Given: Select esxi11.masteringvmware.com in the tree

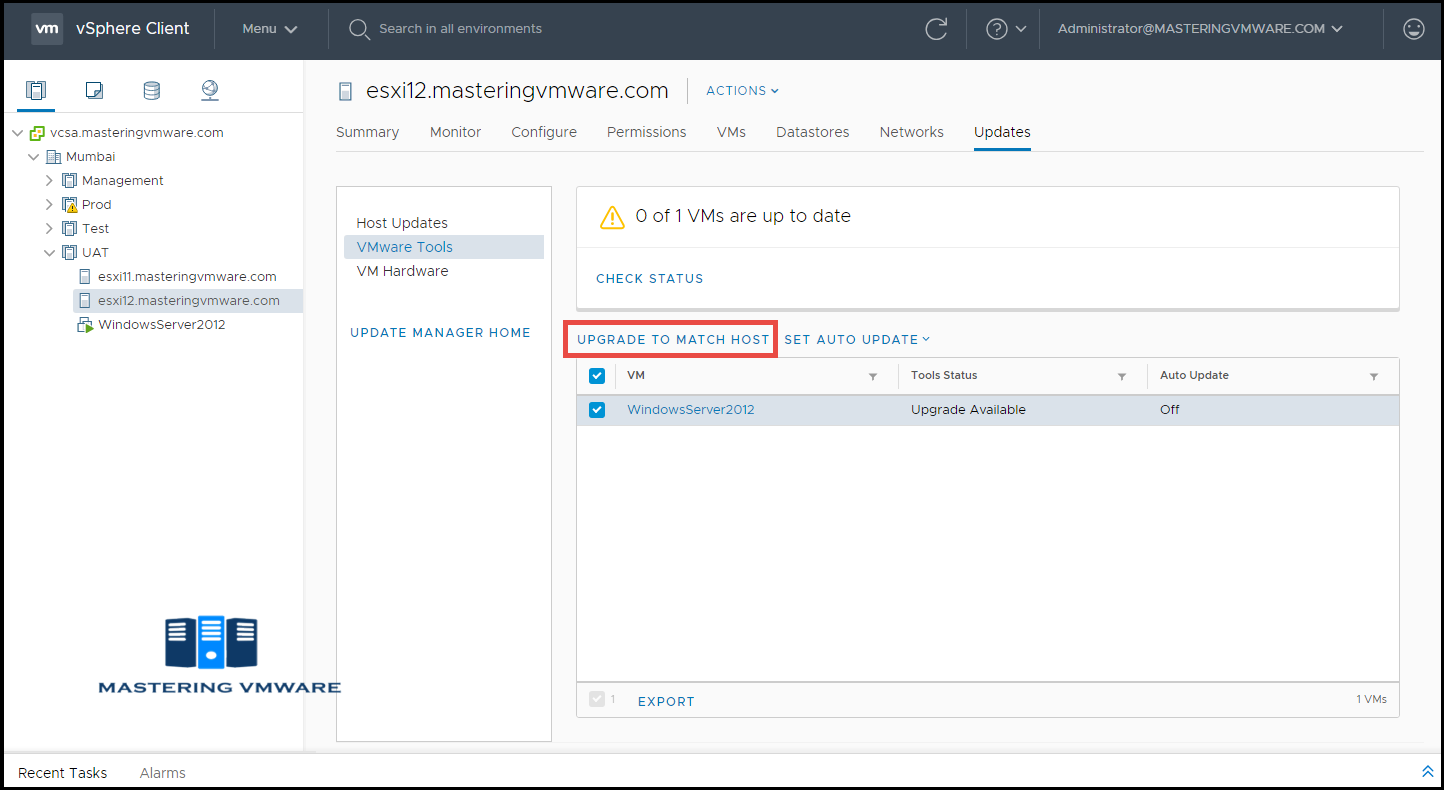Looking at the screenshot, I should tap(187, 277).
